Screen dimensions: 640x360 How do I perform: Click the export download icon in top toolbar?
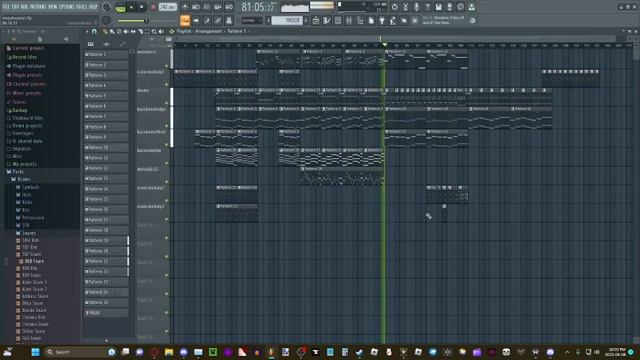tap(471, 7)
